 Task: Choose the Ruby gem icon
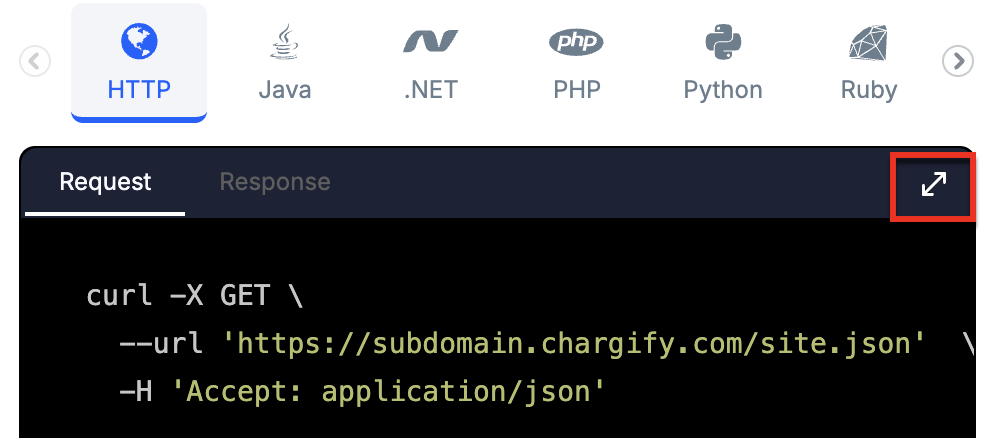868,42
